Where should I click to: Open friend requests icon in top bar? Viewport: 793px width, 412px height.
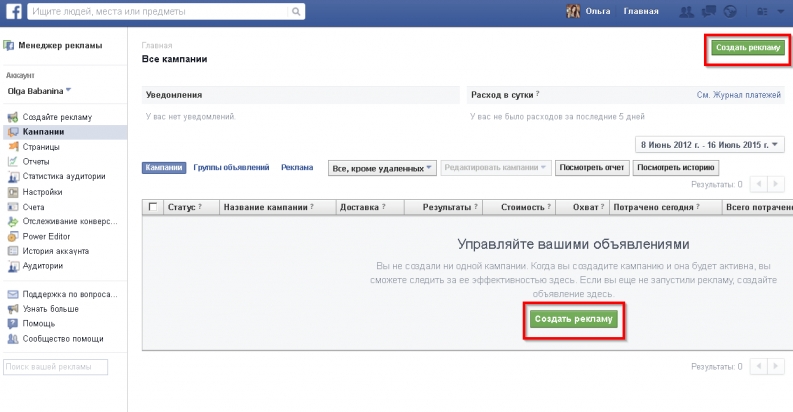point(686,12)
